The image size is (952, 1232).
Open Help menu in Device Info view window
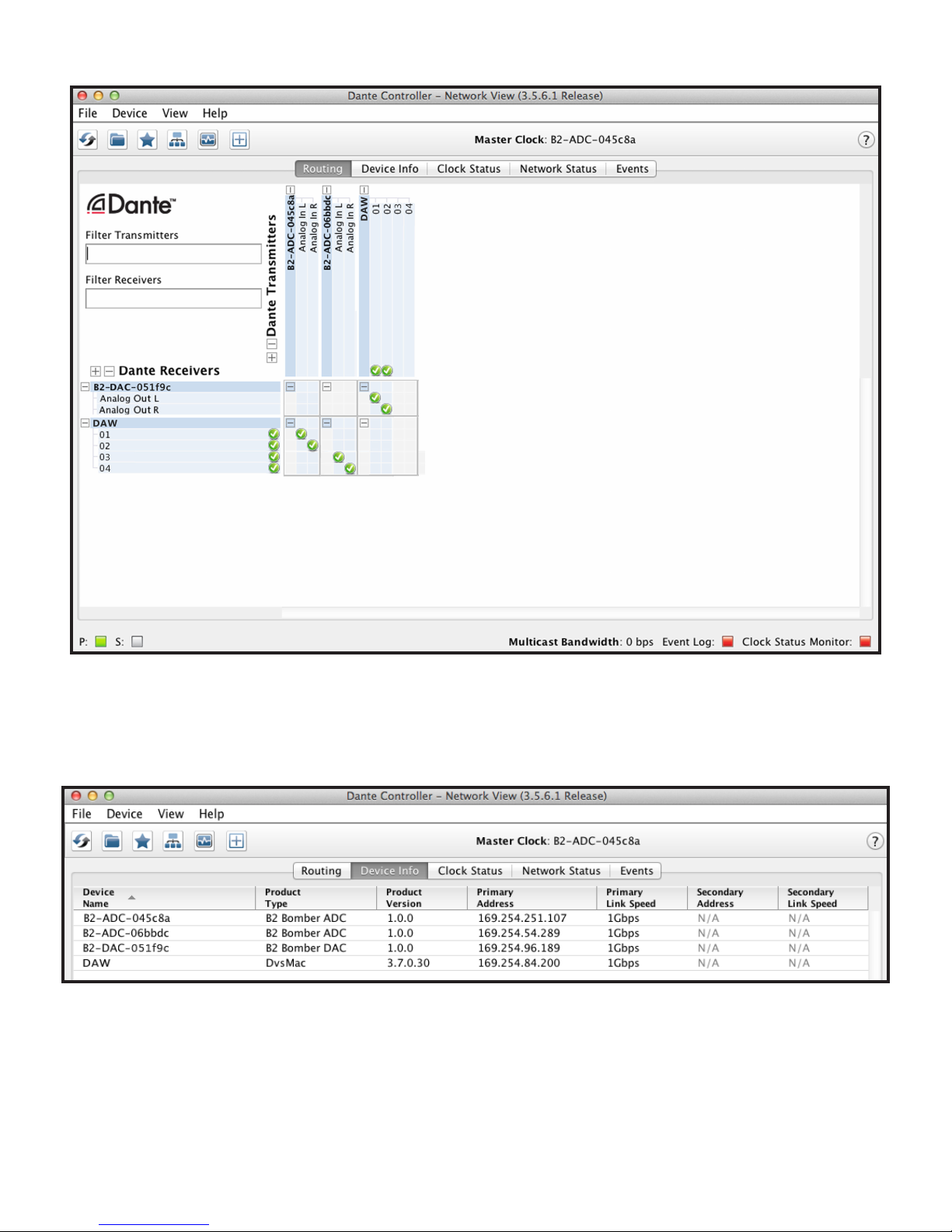point(211,814)
